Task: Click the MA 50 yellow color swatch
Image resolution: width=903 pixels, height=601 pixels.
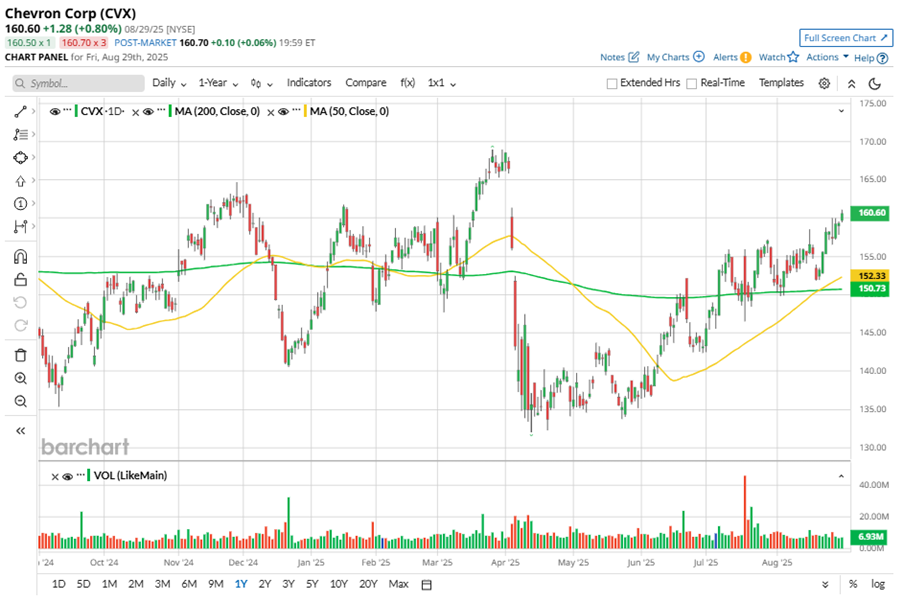Action: (305, 111)
